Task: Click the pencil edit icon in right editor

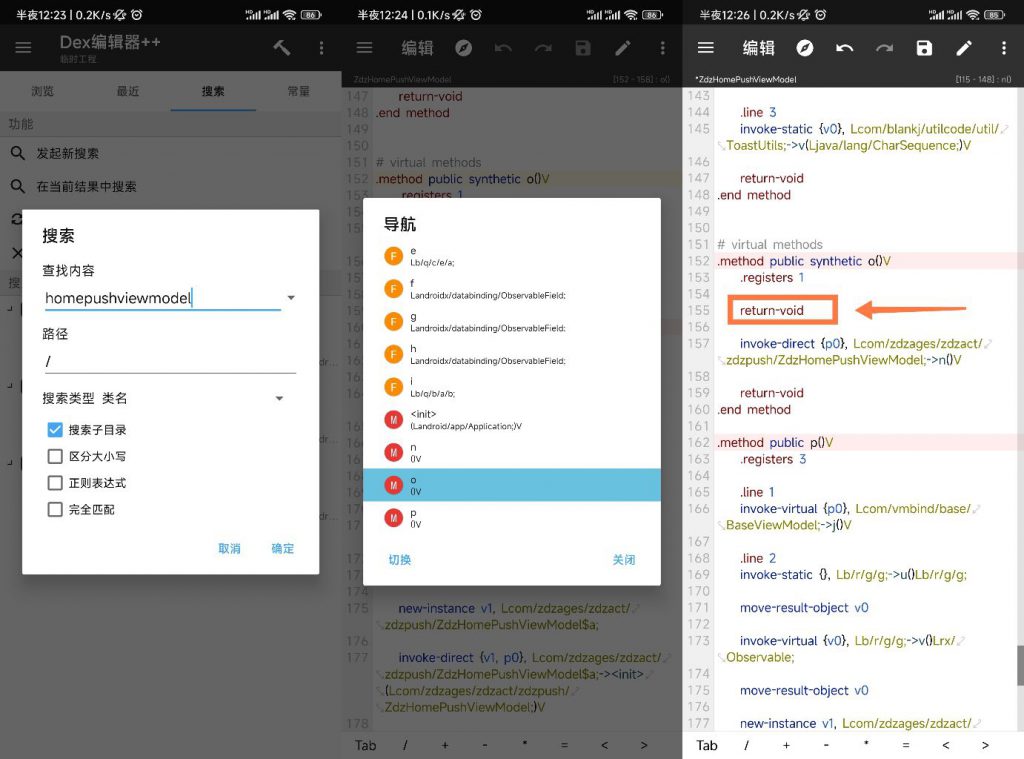Action: click(964, 48)
